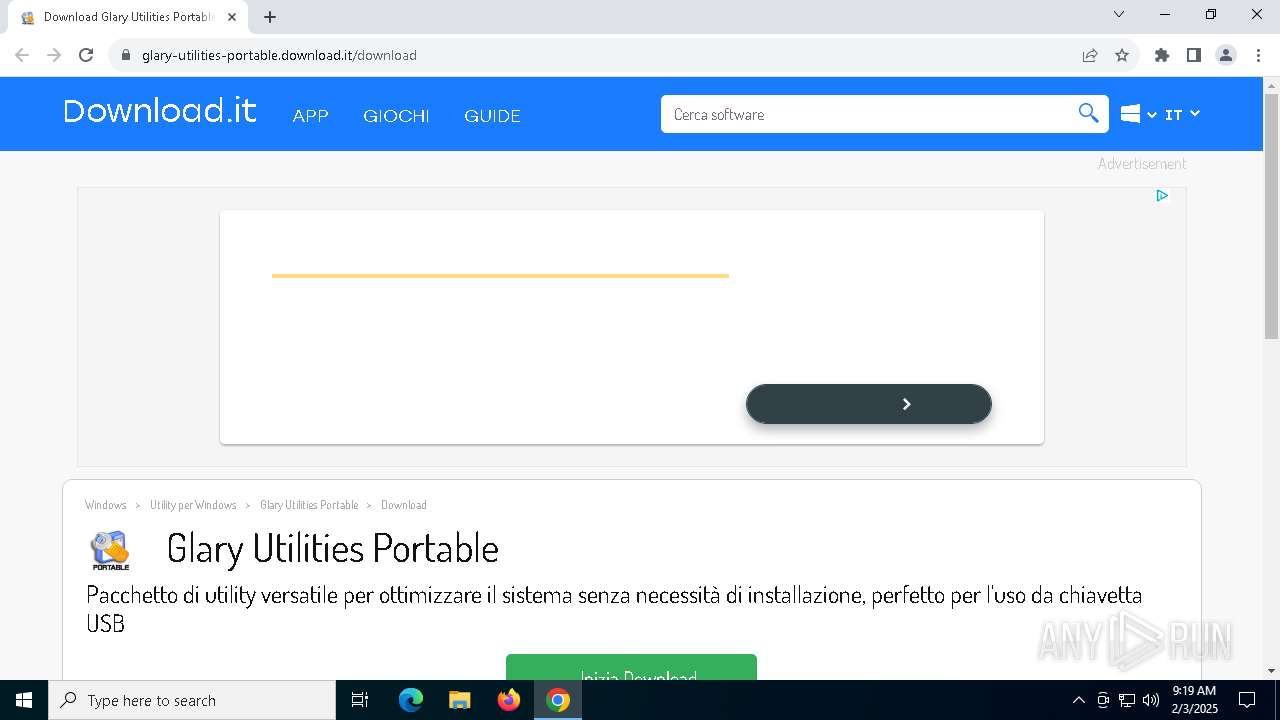Click the scrollbar down arrow

tap(1271, 671)
